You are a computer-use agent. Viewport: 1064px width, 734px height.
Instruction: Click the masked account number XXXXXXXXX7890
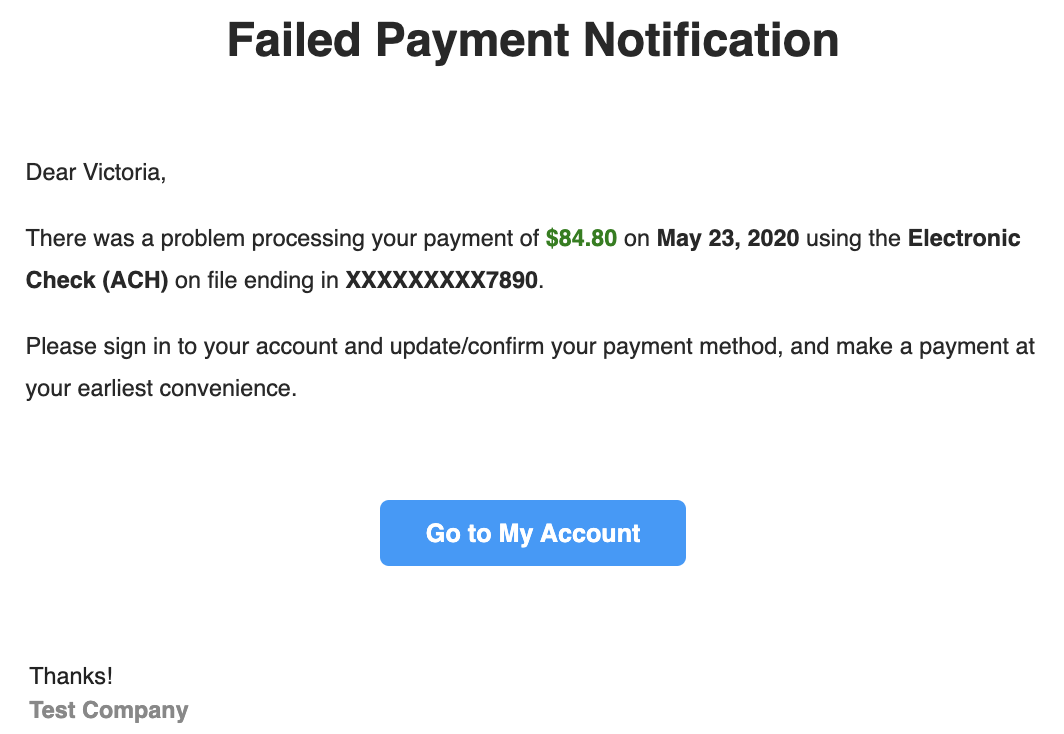pyautogui.click(x=442, y=281)
